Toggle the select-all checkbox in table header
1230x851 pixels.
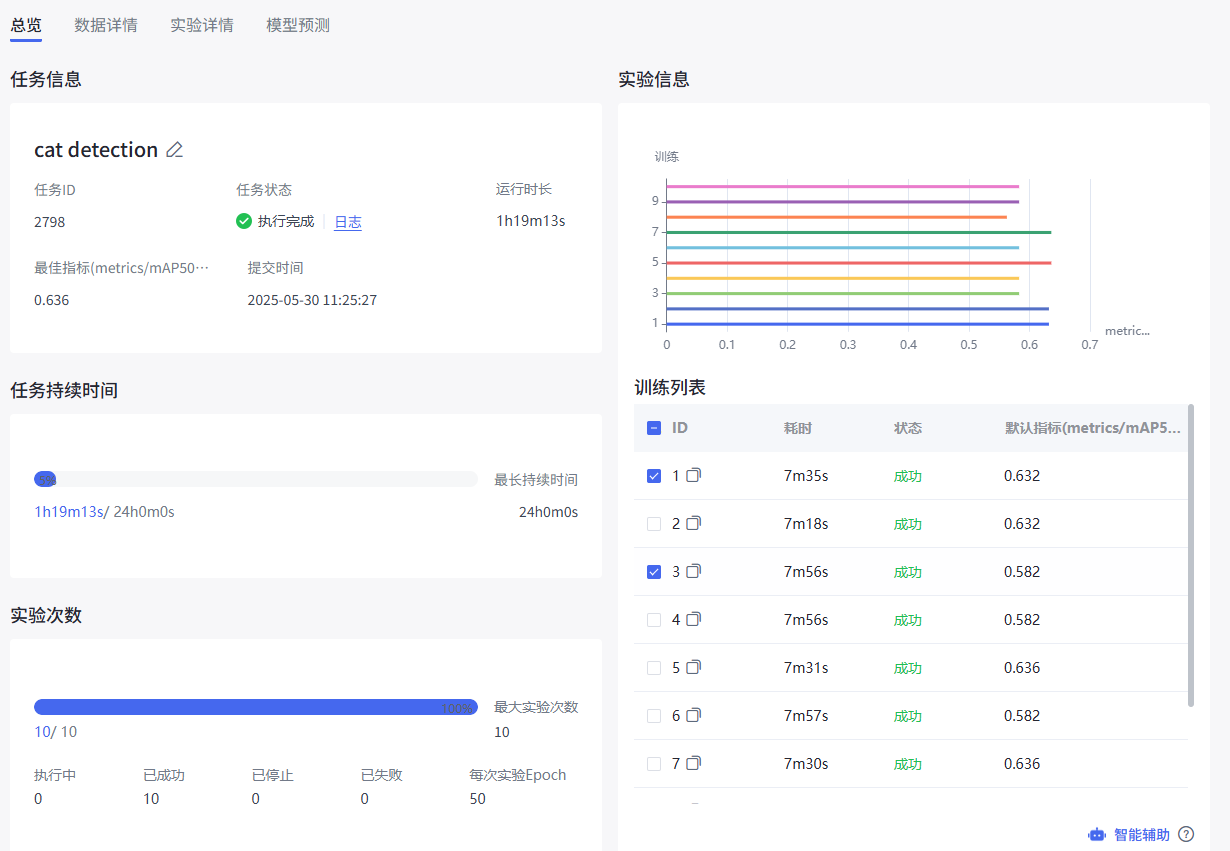tap(654, 428)
